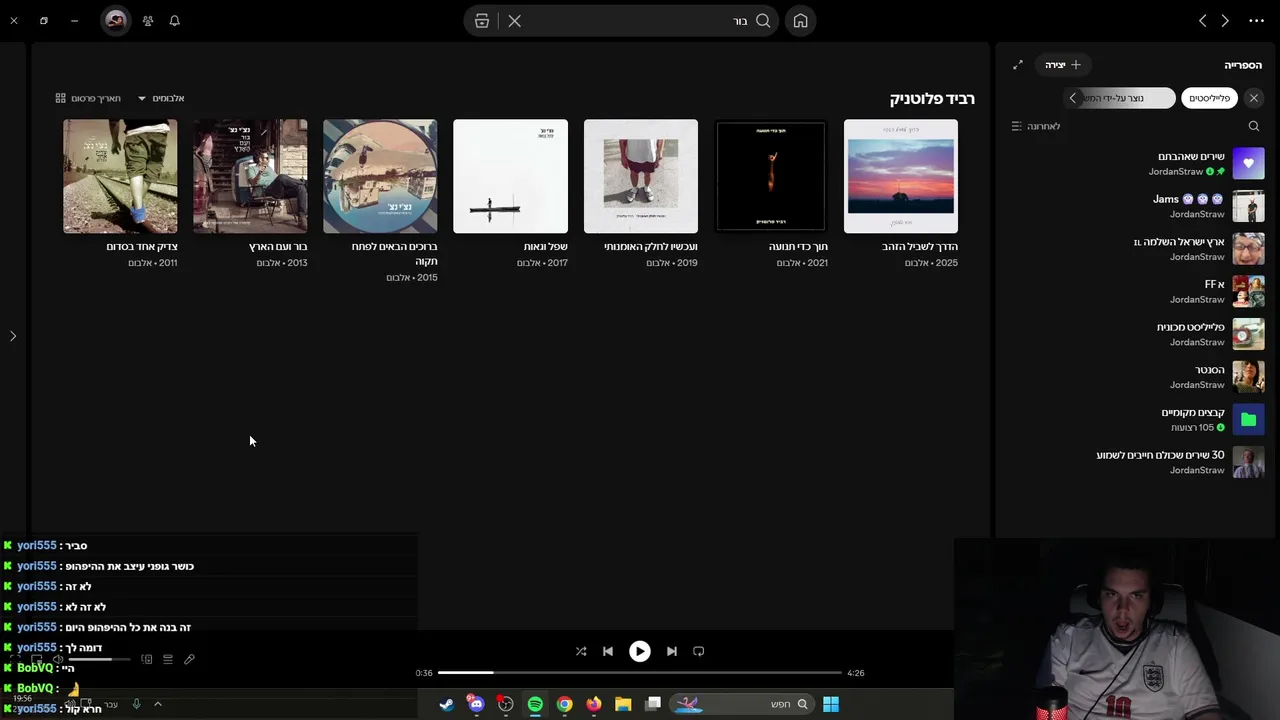The image size is (1280, 720).
Task: Open Spotify taskbar icon
Action: tap(535, 704)
